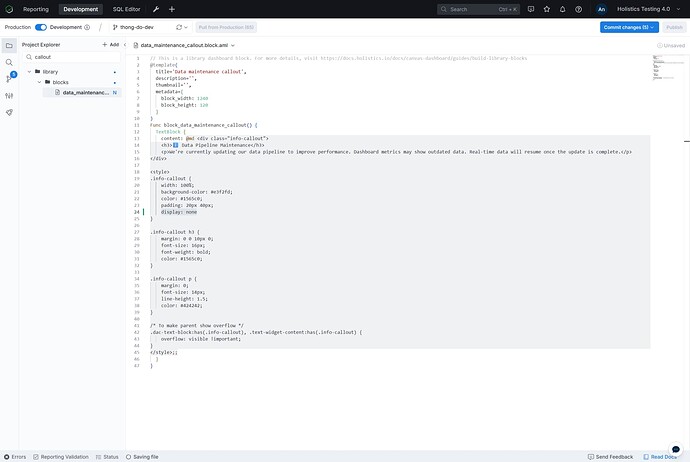Viewport: 690px width, 462px height.
Task: Click the Project Explorer callout search box
Action: (x=72, y=57)
